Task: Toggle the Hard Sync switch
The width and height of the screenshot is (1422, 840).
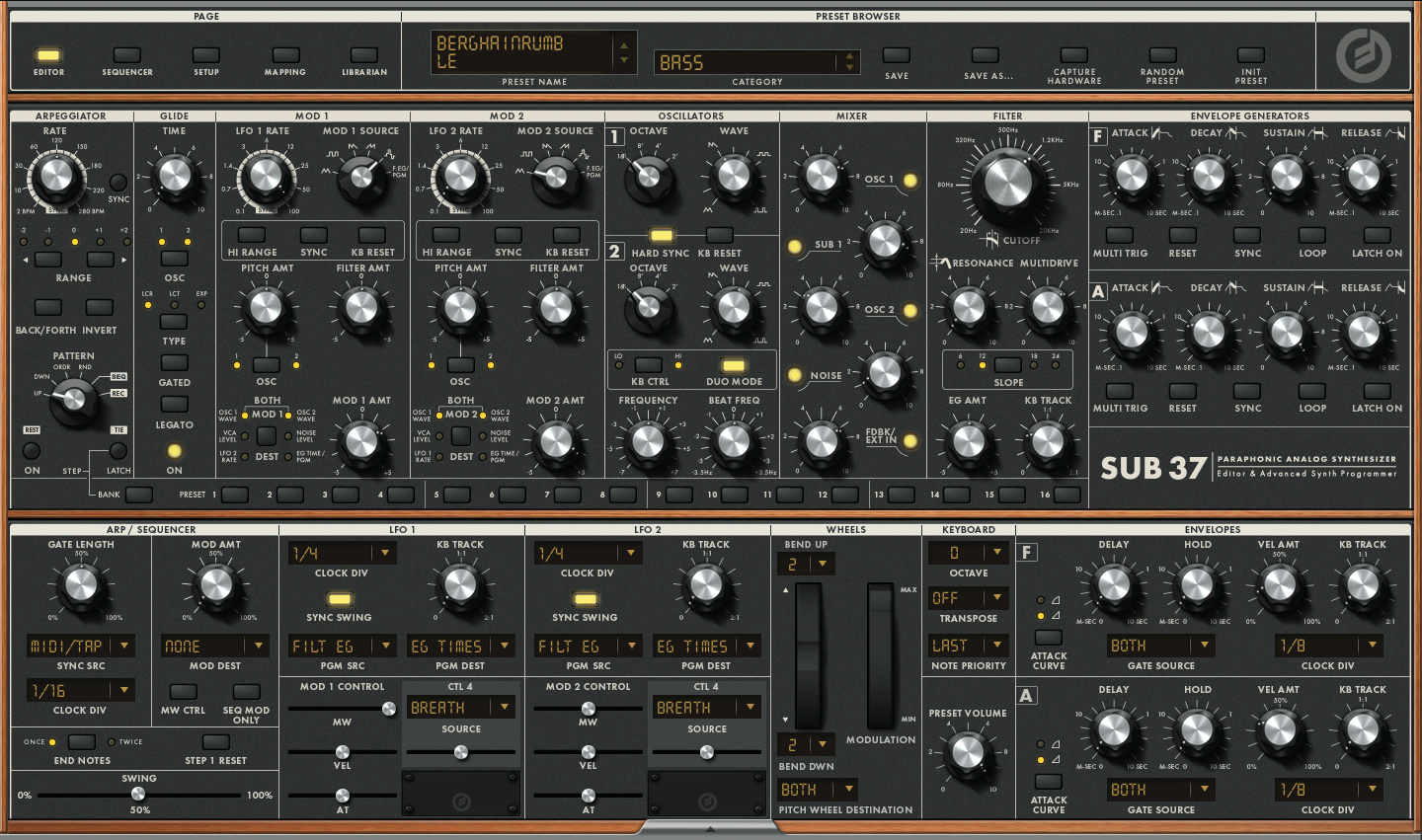Action: [661, 235]
